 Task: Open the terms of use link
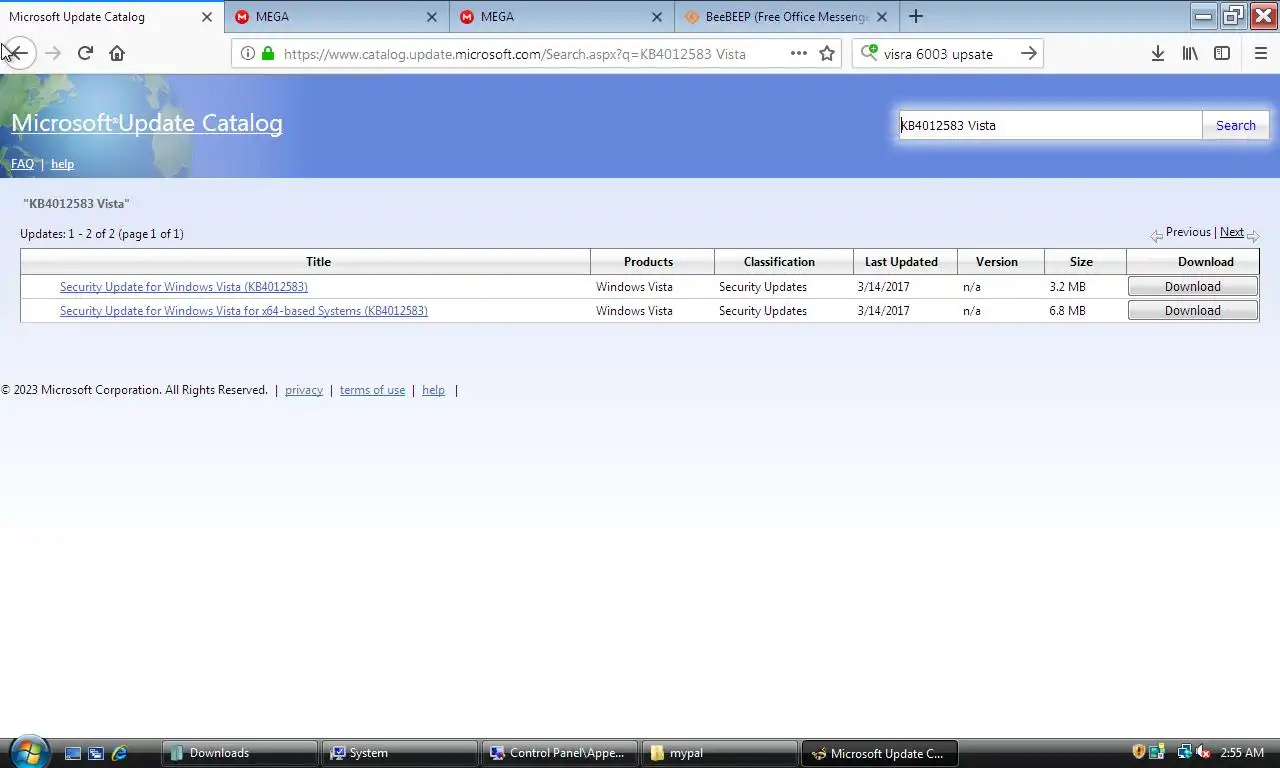(372, 390)
